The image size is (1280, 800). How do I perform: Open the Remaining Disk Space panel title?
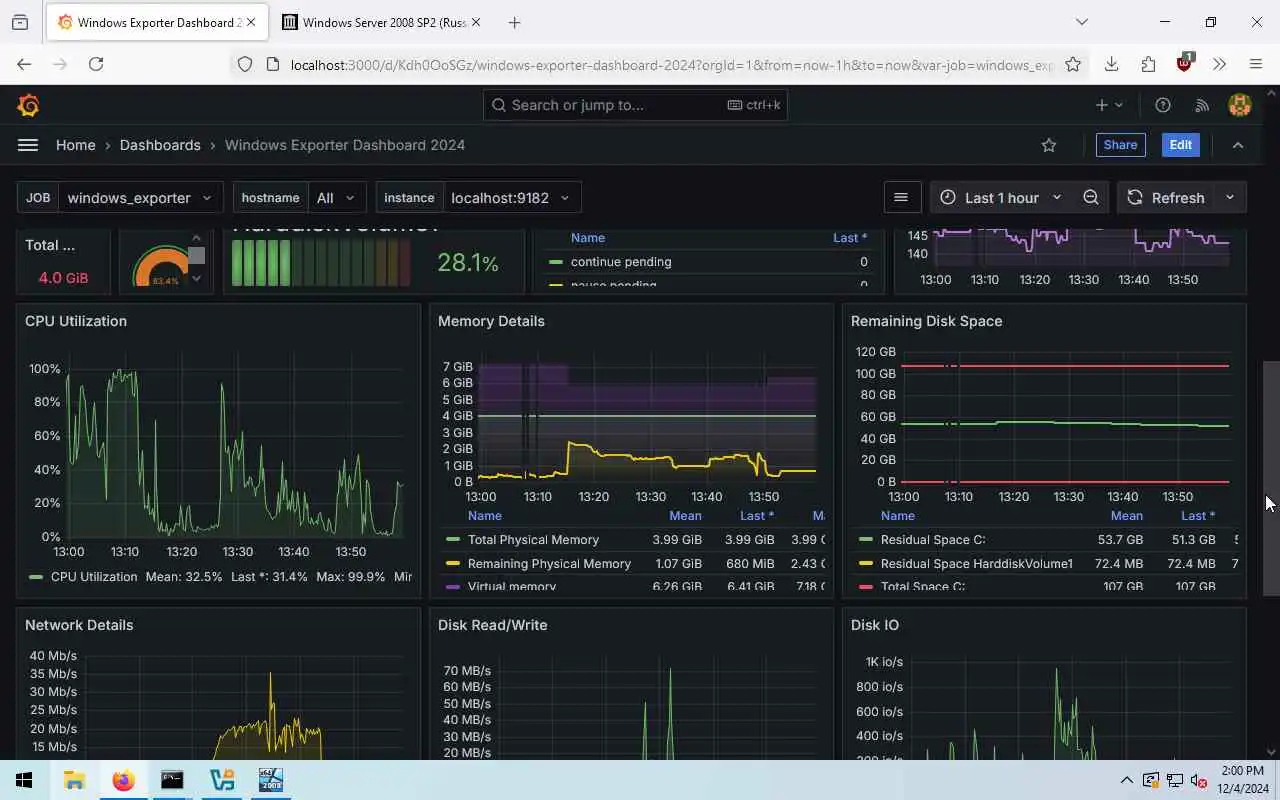point(926,321)
